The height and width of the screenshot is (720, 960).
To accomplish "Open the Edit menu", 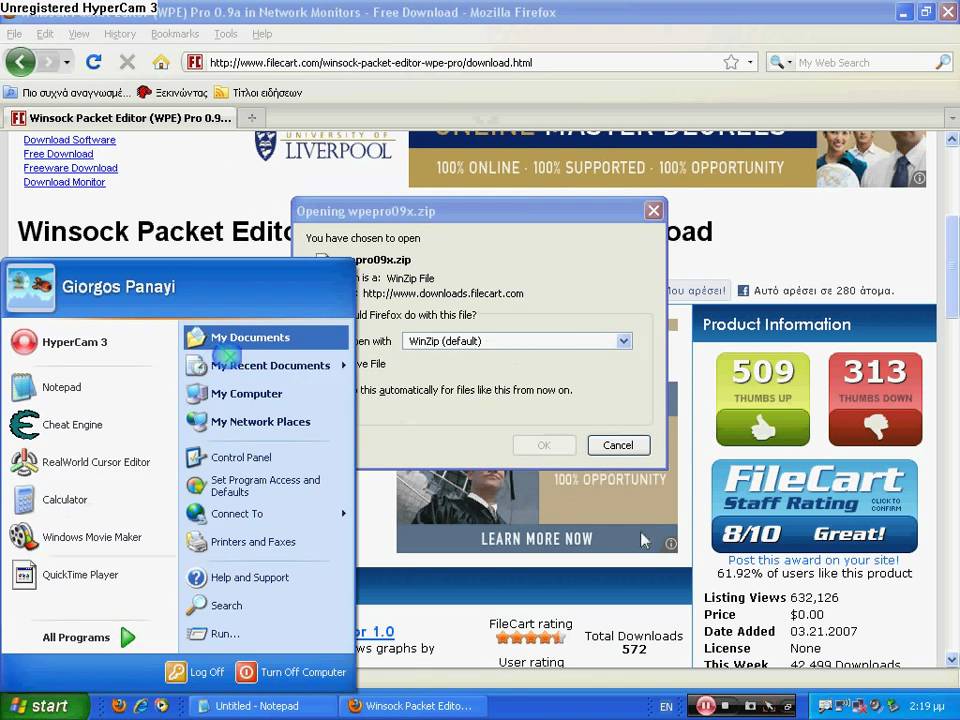I will 45,34.
